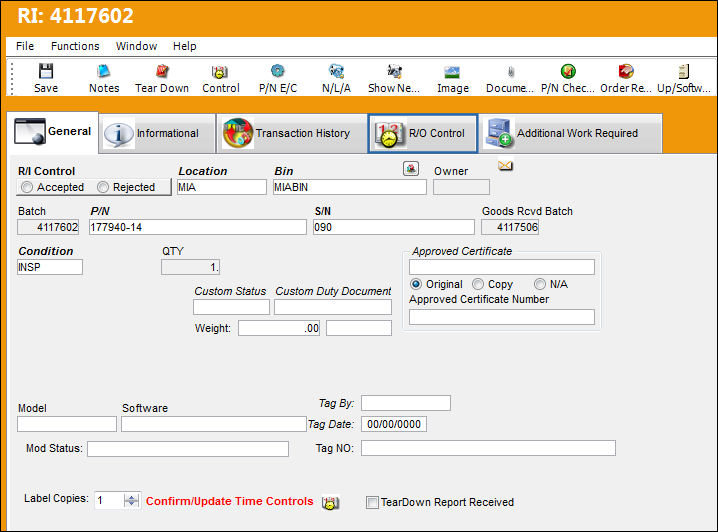Select the Original certificate option

(416, 284)
